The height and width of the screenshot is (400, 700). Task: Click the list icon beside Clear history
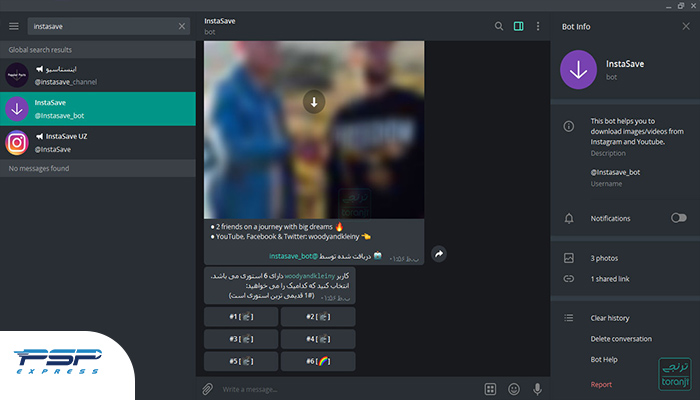(569, 318)
